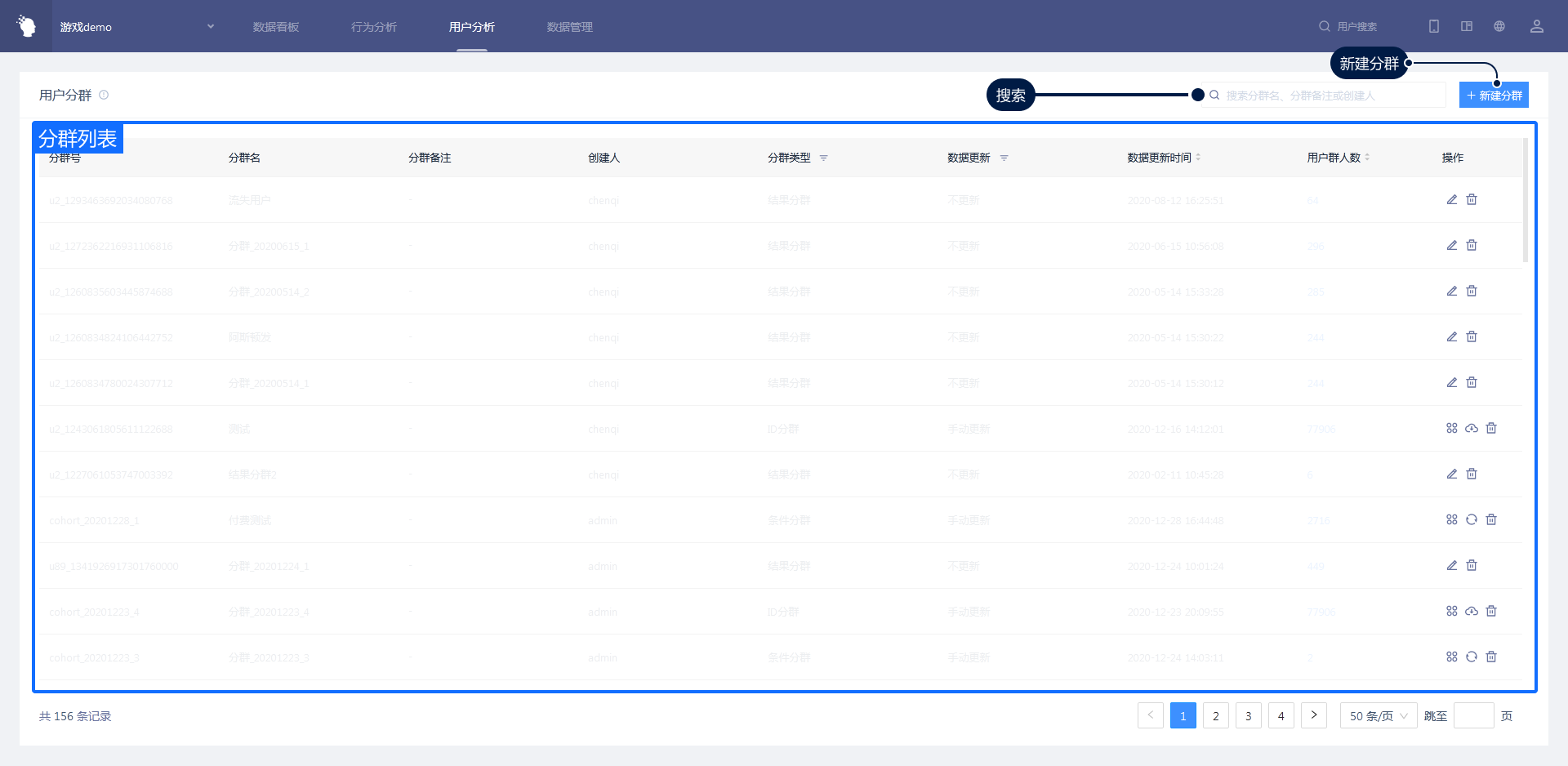Open the user account profile icon

click(x=1536, y=27)
